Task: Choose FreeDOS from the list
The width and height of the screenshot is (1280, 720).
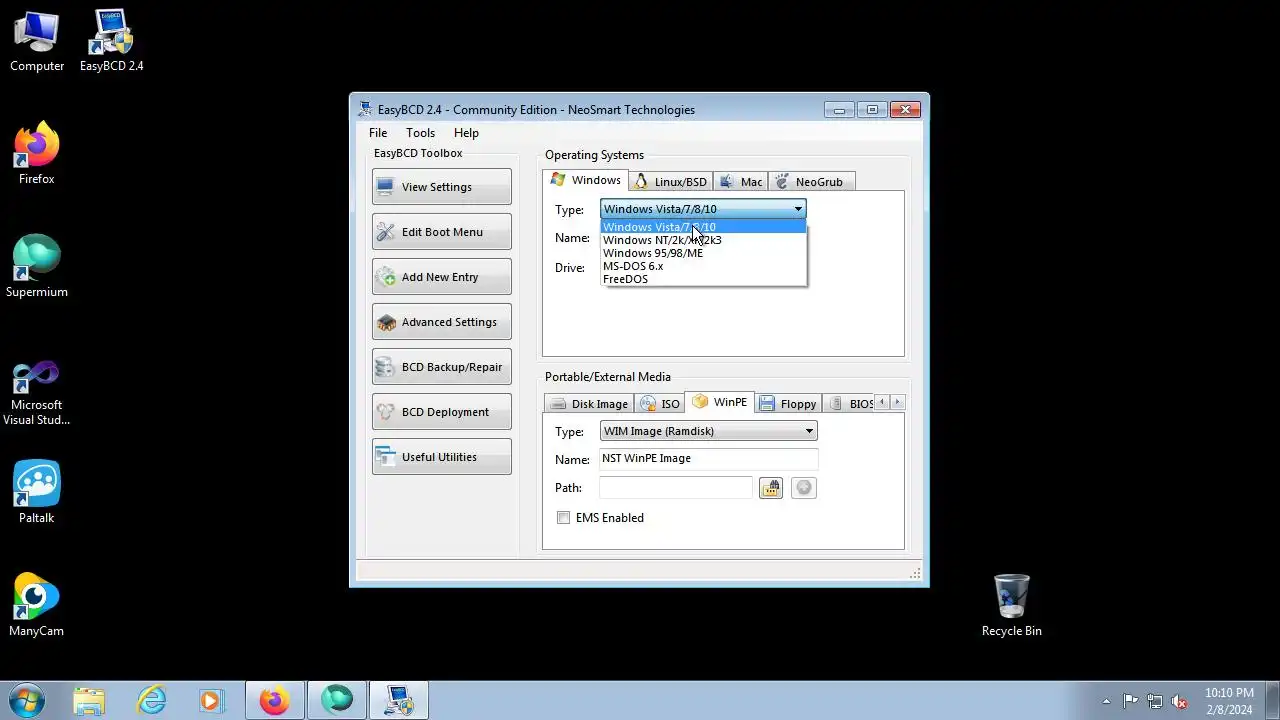Action: point(703,279)
